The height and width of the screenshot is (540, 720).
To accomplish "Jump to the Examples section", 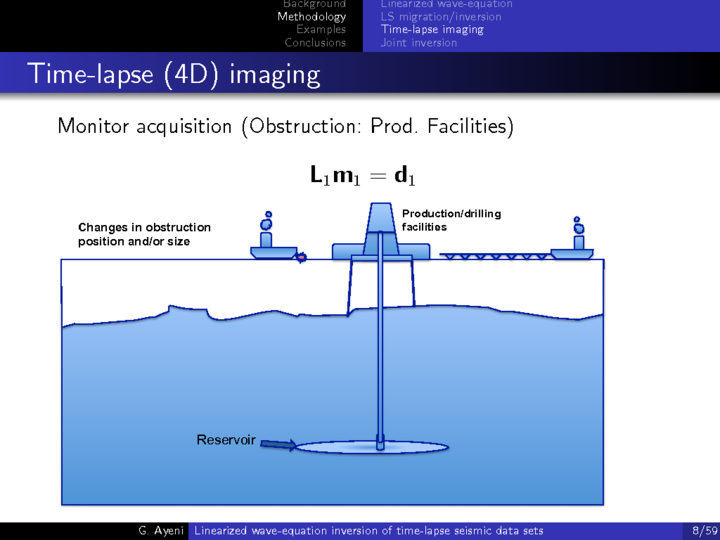I will 321,30.
